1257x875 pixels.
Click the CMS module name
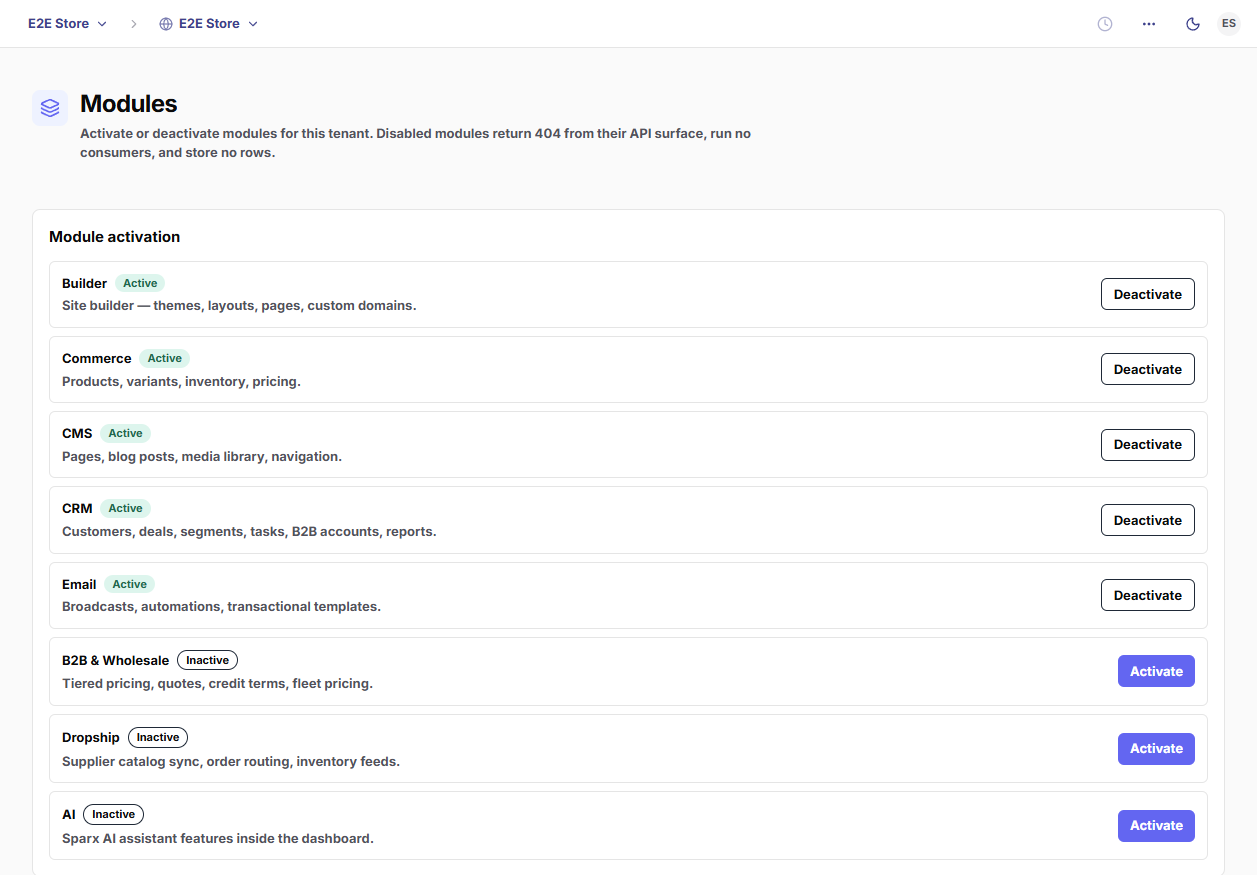[77, 434]
